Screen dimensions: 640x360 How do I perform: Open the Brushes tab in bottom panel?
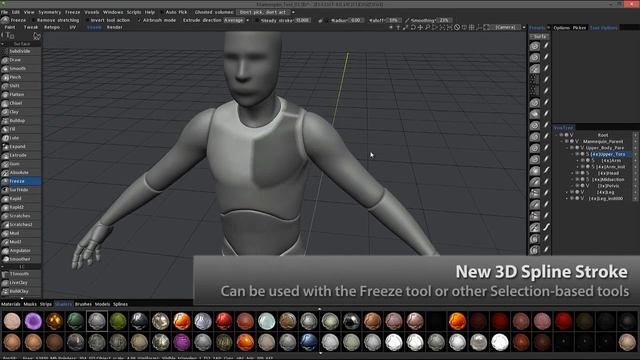click(x=83, y=304)
